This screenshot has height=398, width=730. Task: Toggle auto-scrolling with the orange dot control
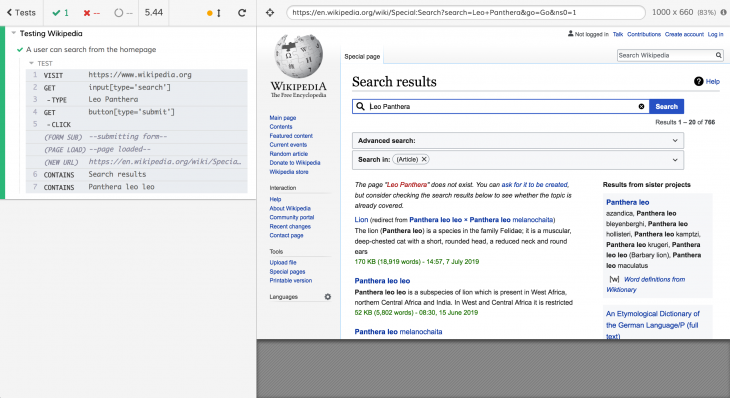(214, 13)
